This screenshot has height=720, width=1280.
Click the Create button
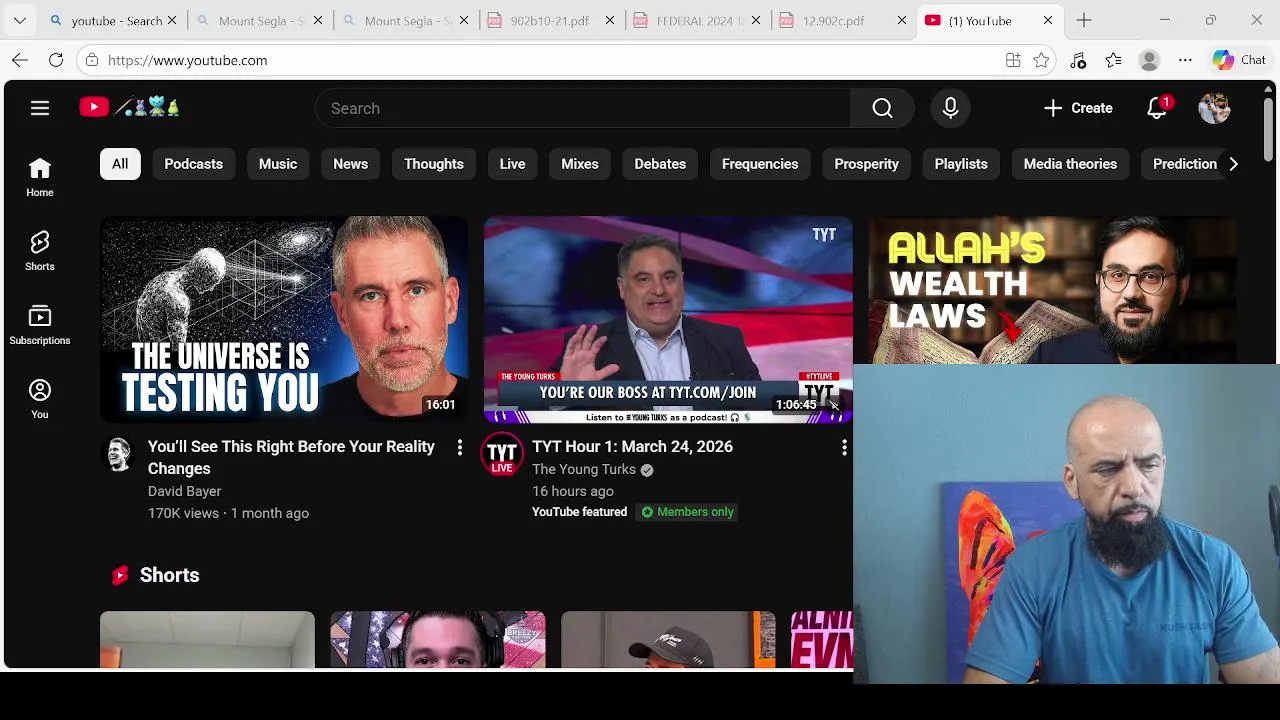point(1078,108)
